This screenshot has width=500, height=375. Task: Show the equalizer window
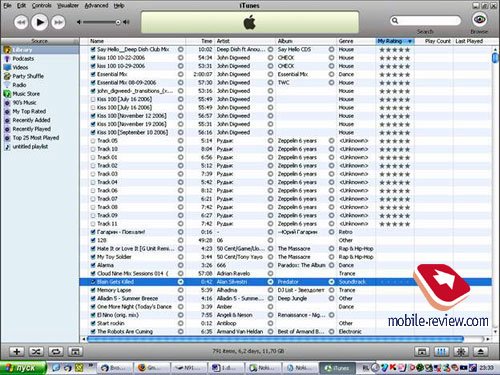pos(441,351)
